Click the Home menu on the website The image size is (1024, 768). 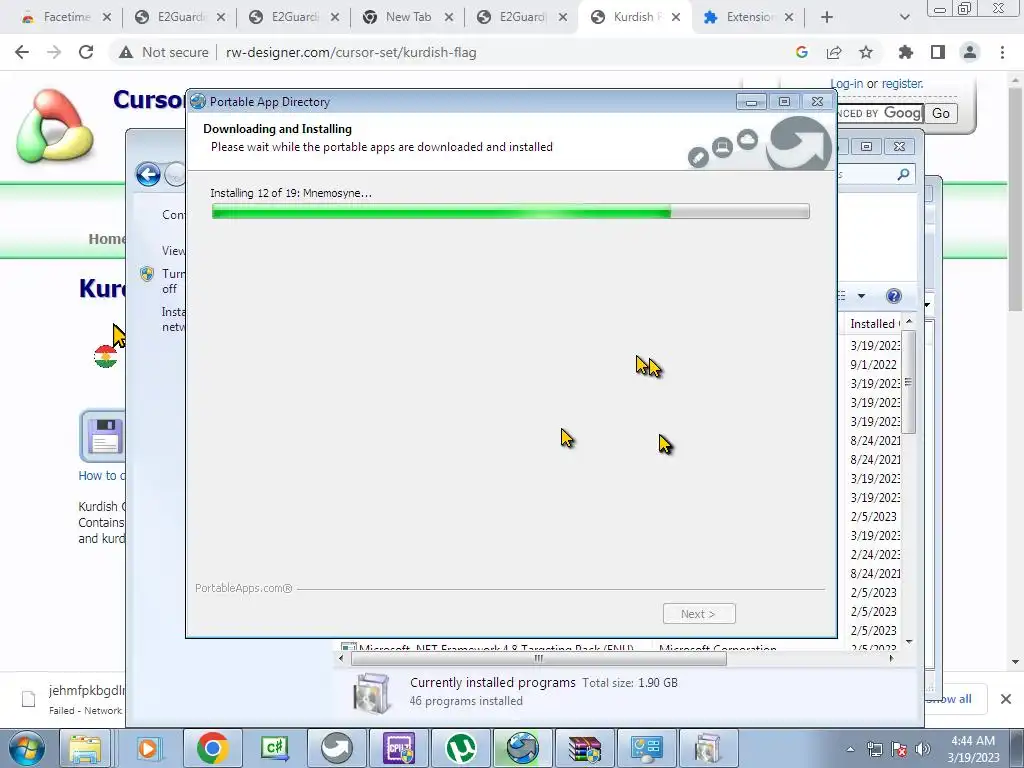(x=107, y=239)
